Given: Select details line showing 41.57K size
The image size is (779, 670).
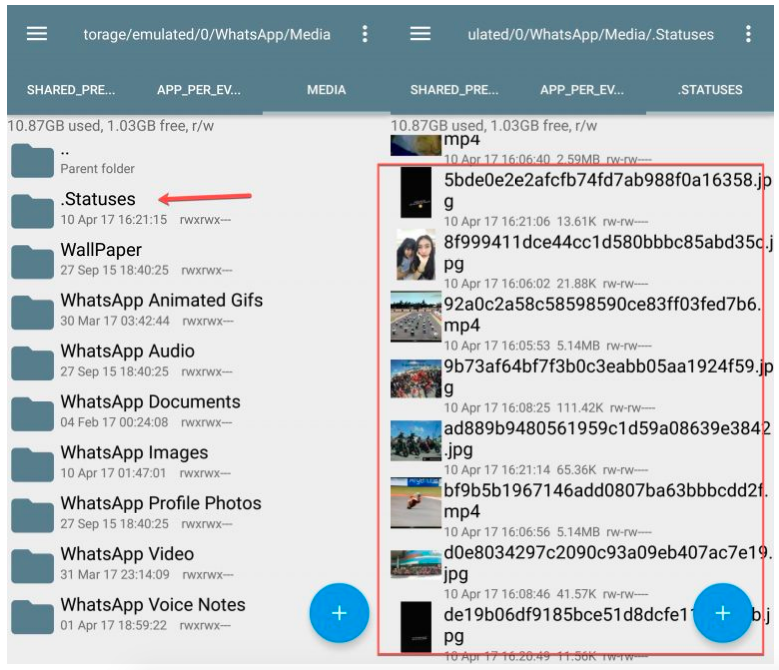Looking at the screenshot, I should pos(546,594).
